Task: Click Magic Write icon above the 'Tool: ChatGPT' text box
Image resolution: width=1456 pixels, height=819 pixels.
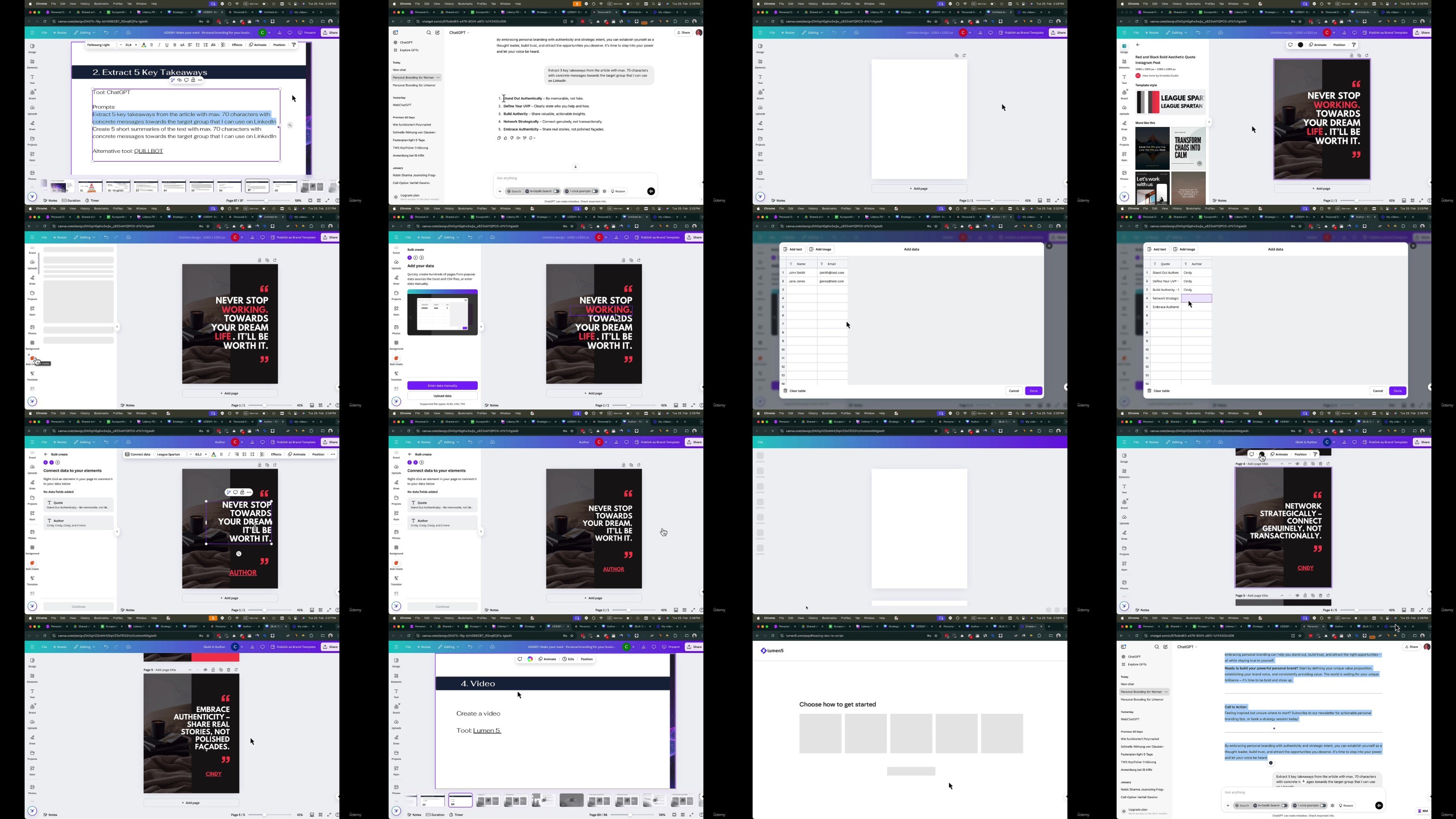Action: coord(173,80)
